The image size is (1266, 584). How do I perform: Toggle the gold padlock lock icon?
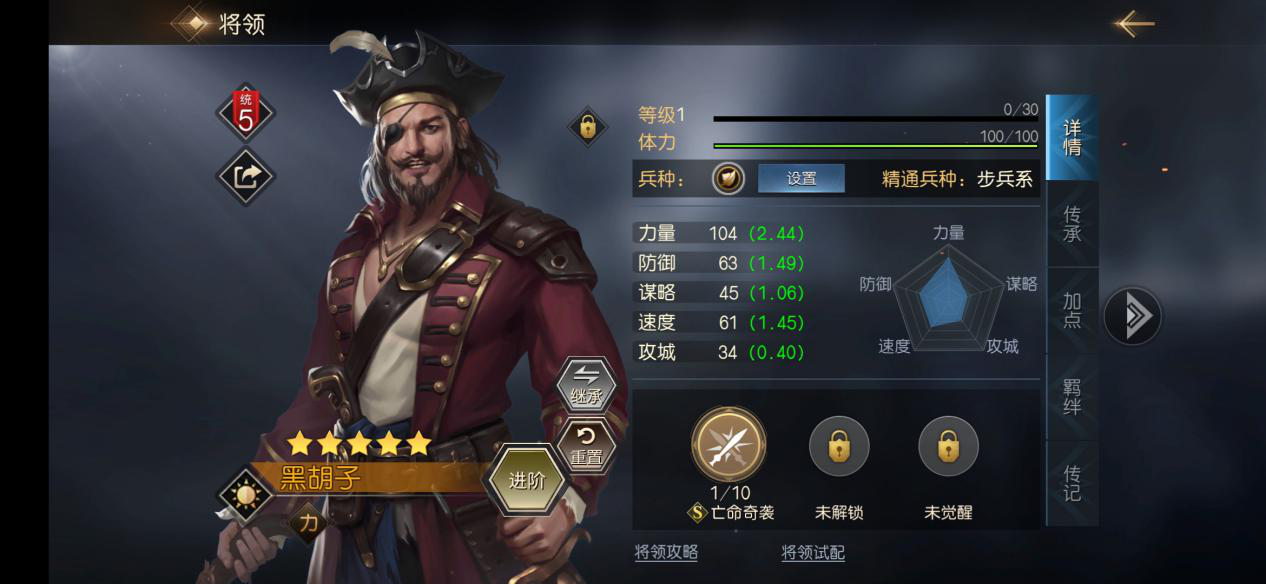[x=587, y=127]
